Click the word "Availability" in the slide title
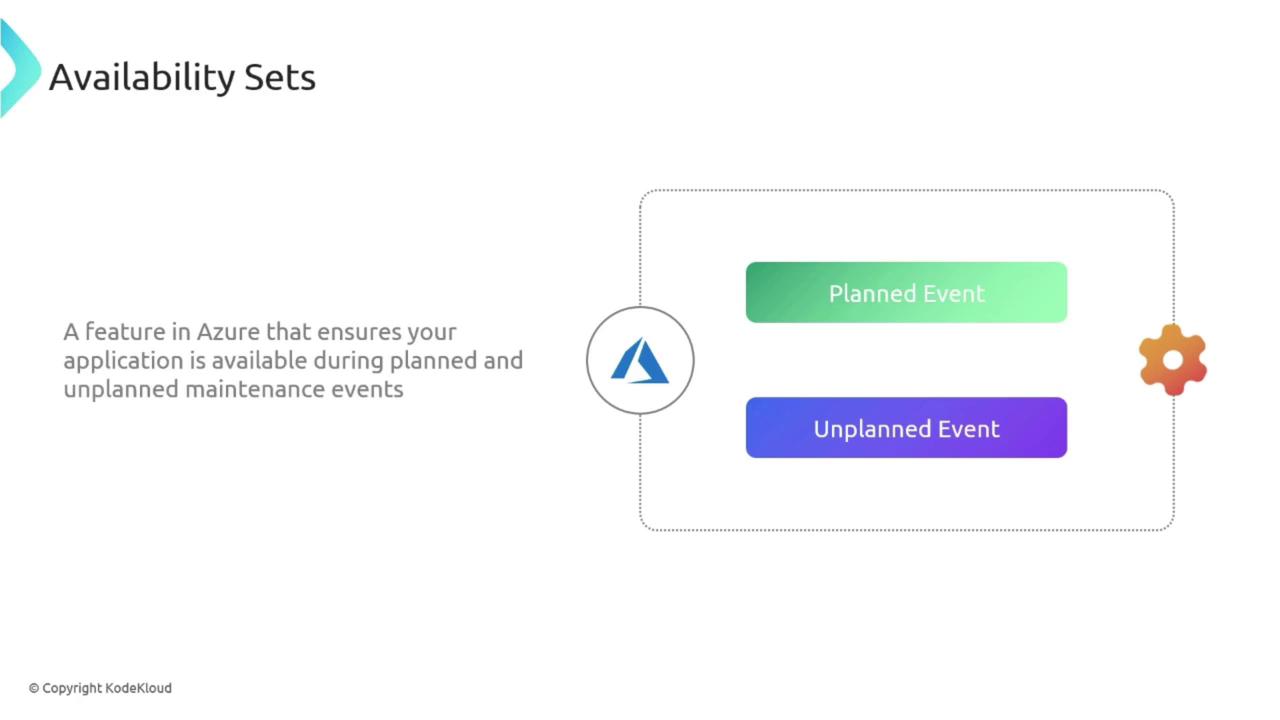Screen dimensions: 1280x720 140,77
